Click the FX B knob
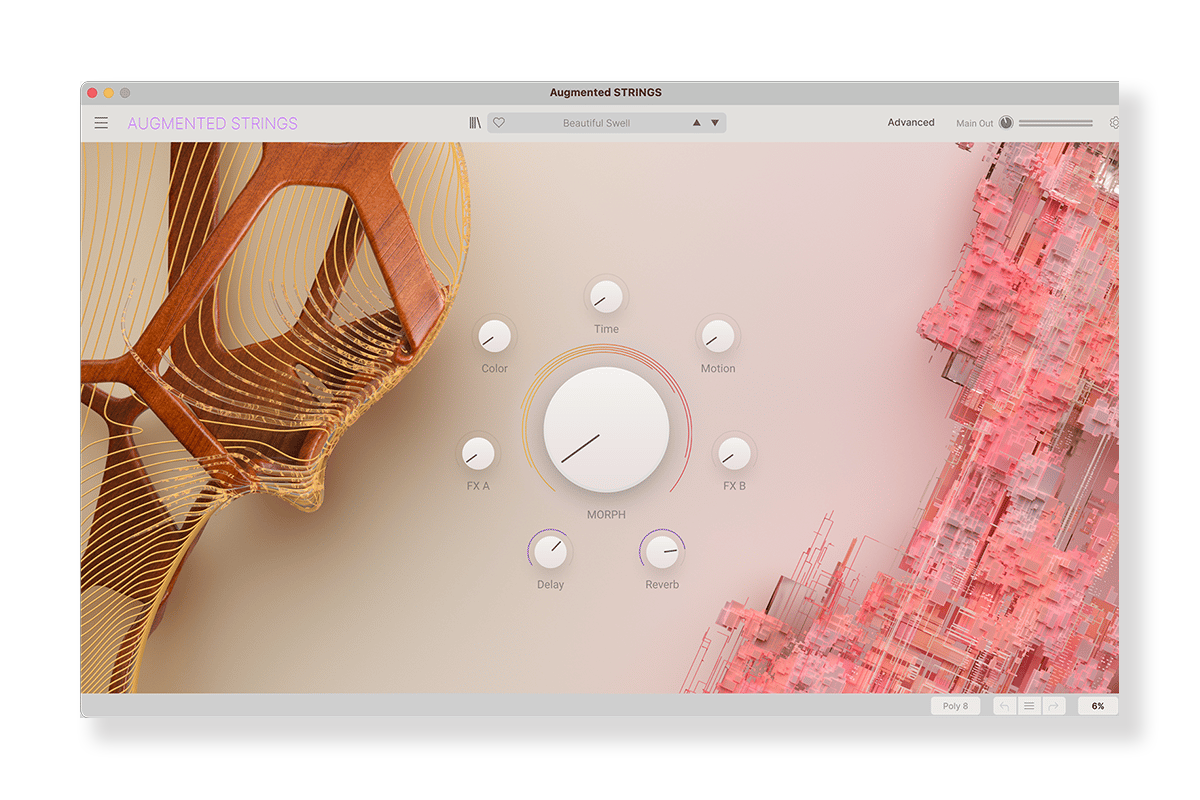The image size is (1200, 800). 734,454
